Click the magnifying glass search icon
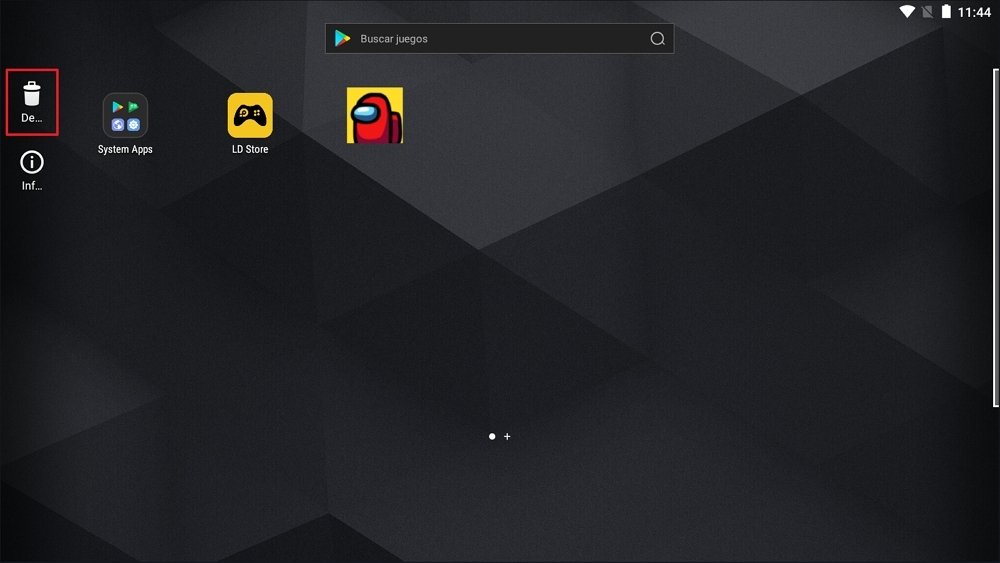The image size is (1000, 563). (658, 39)
